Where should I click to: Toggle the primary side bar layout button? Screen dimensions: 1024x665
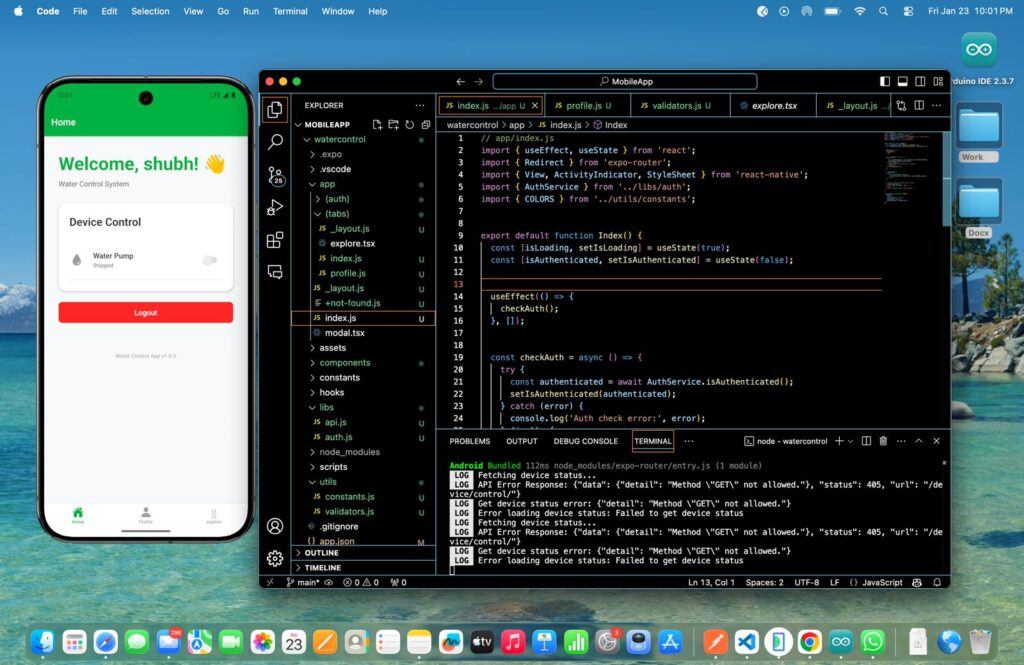pyautogui.click(x=884, y=82)
